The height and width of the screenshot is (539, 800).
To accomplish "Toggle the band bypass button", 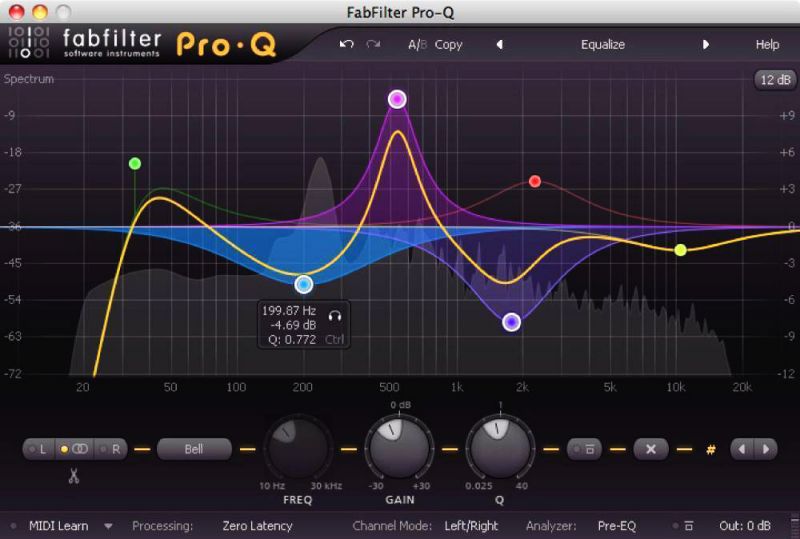I will coord(584,449).
